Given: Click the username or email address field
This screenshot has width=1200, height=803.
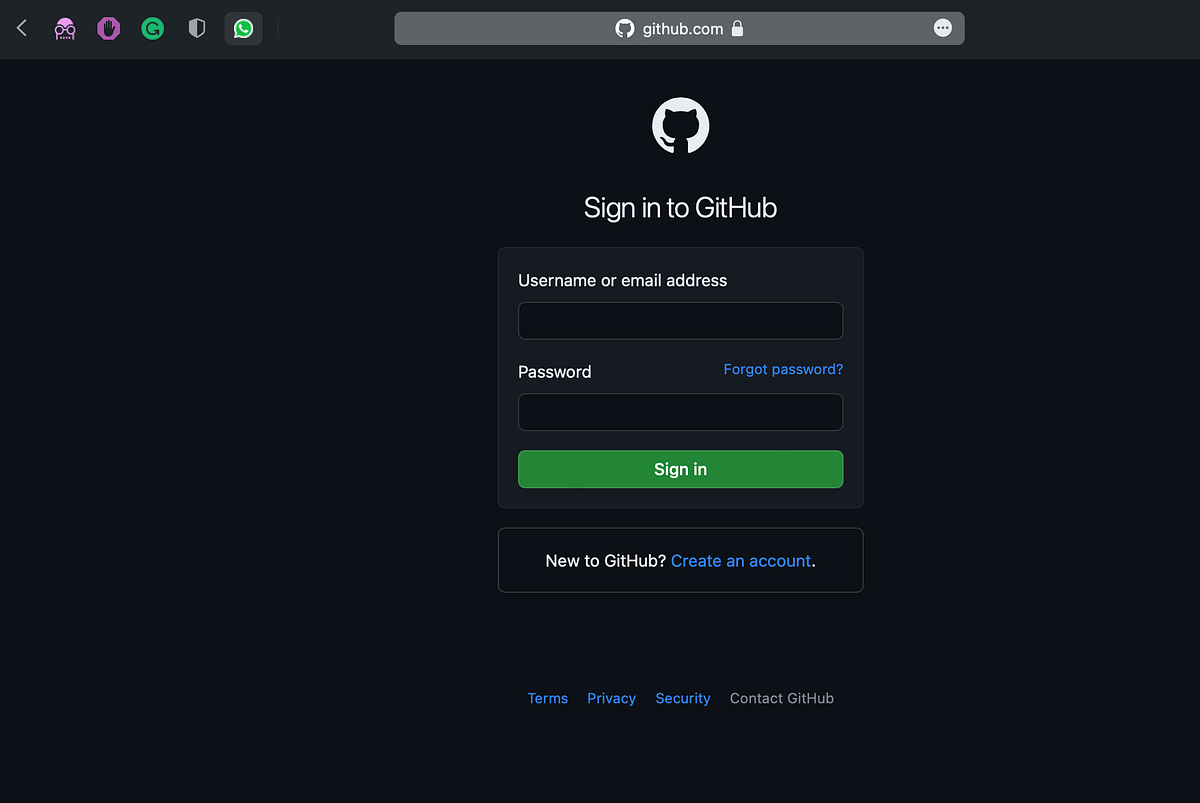Looking at the screenshot, I should tap(680, 320).
